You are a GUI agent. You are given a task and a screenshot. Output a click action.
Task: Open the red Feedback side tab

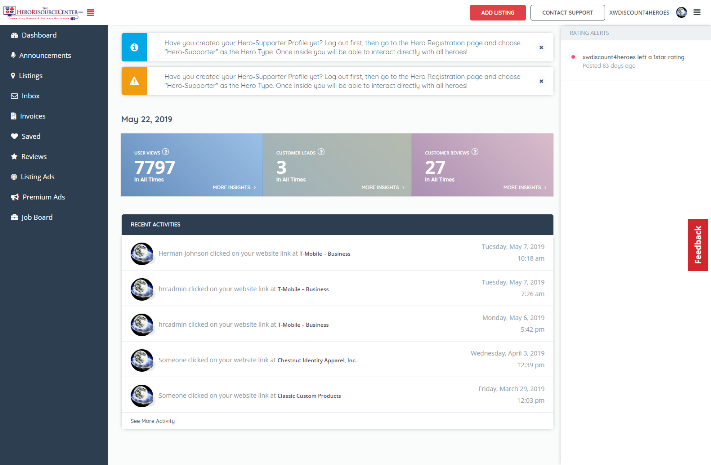point(698,245)
